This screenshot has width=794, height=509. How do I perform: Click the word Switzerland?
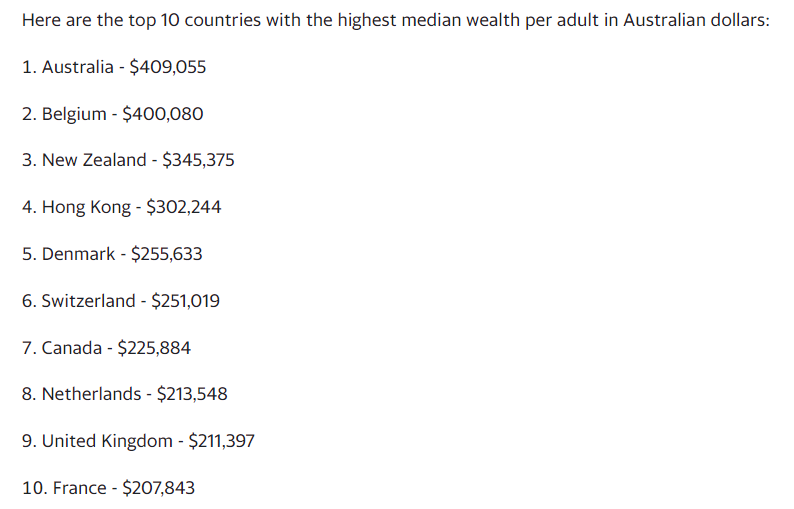tap(89, 301)
